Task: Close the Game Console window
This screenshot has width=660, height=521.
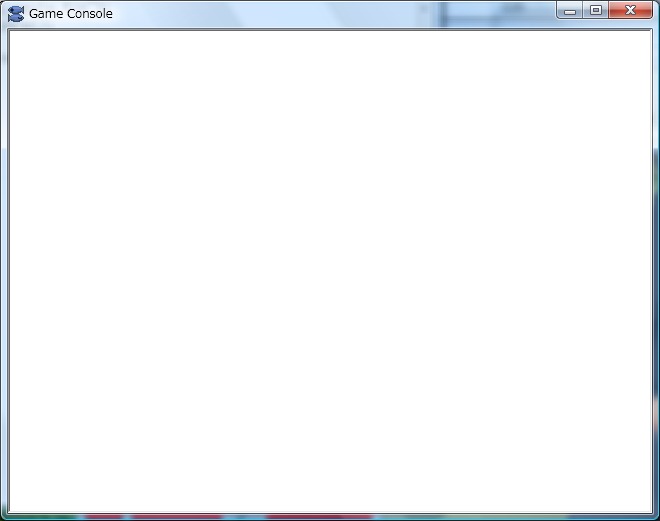Action: pos(630,10)
